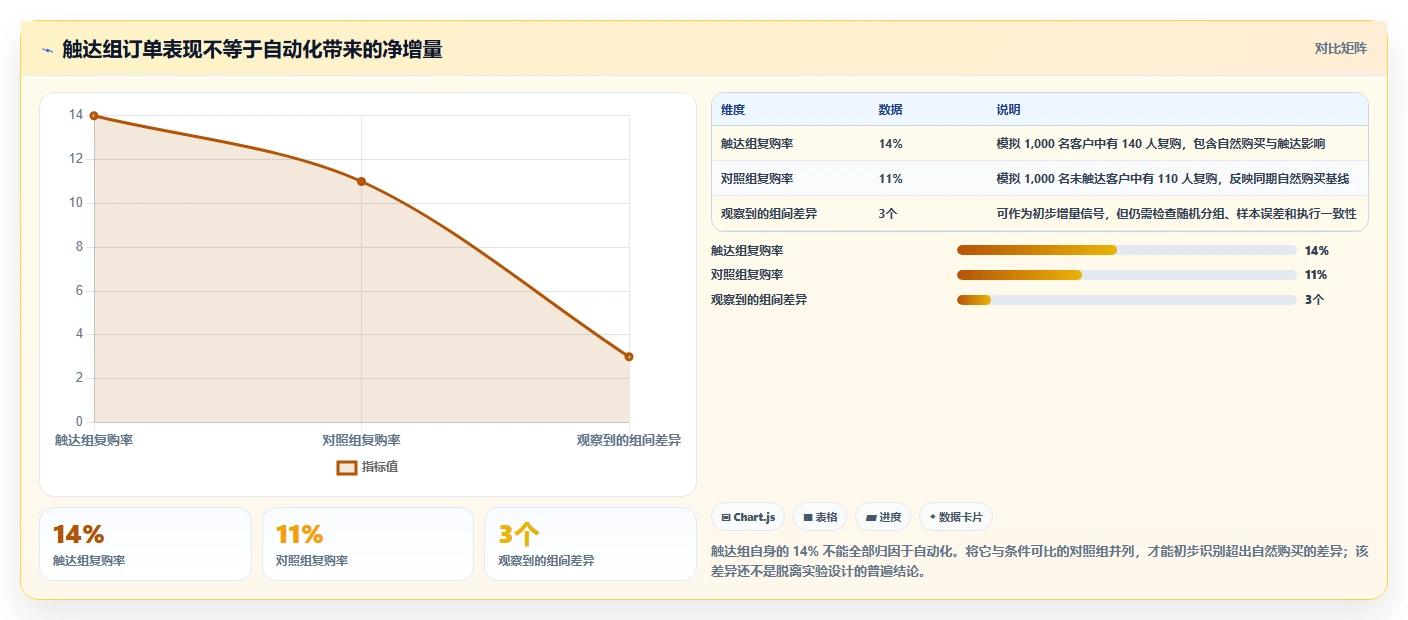1408x620 pixels.
Task: Click table cell 对照组复购率 in second row
Action: [x=757, y=179]
